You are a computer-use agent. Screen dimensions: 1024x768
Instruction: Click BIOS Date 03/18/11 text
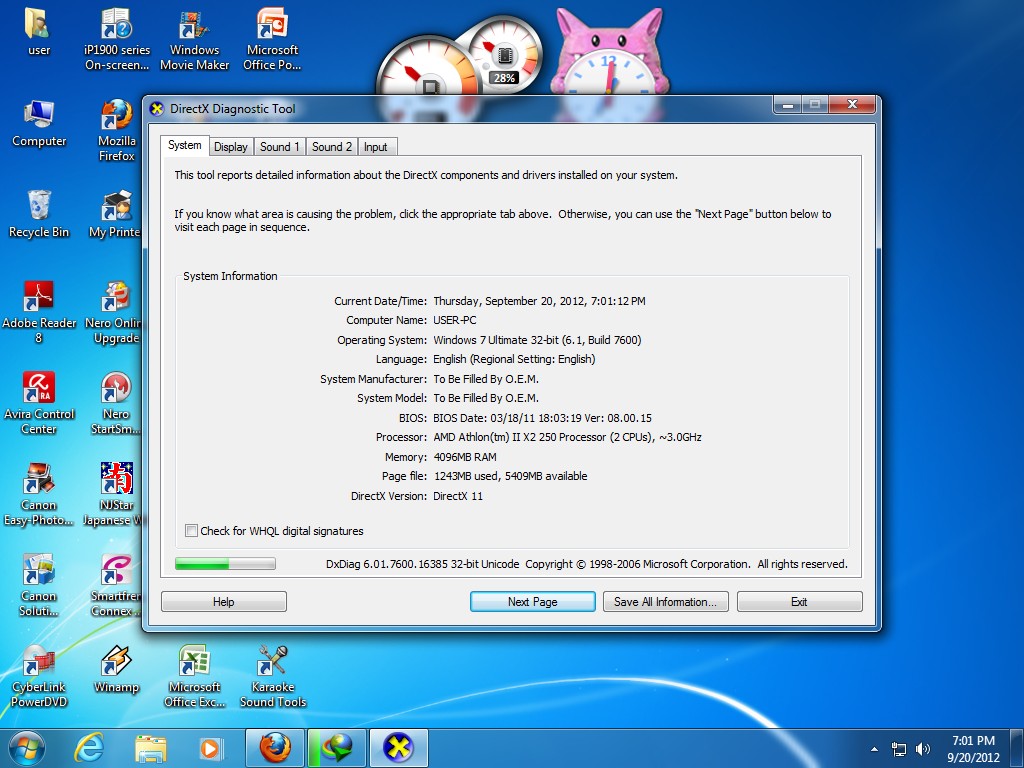click(x=542, y=418)
